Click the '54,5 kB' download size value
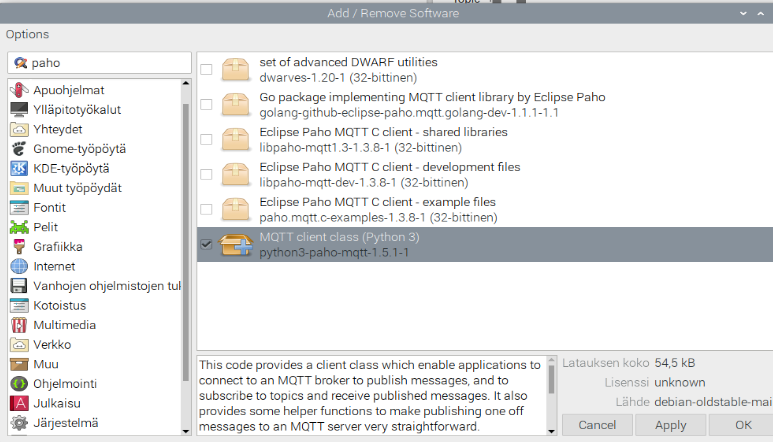This screenshot has height=442, width=773. click(x=674, y=363)
